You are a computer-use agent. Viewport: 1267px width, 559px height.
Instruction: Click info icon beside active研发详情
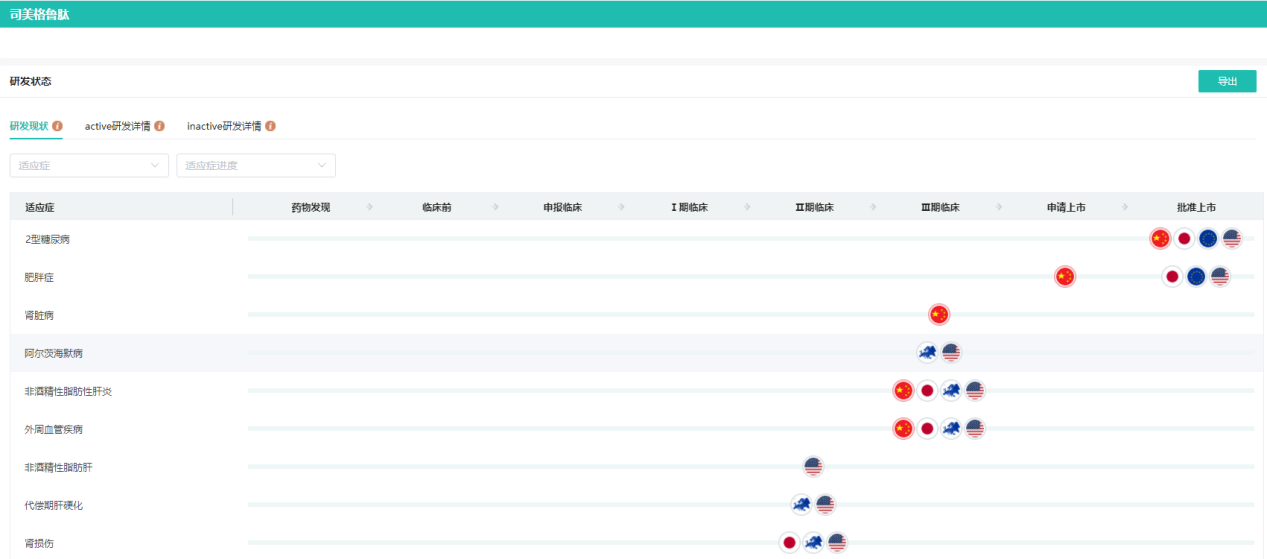159,126
